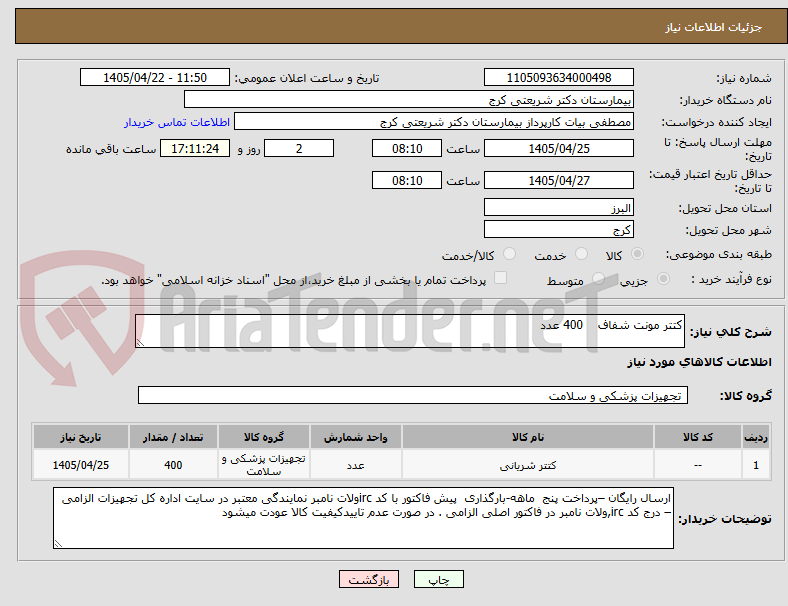Click the نوع فرآیند خرید label
Viewport: 788px width, 606px height.
[x=731, y=279]
